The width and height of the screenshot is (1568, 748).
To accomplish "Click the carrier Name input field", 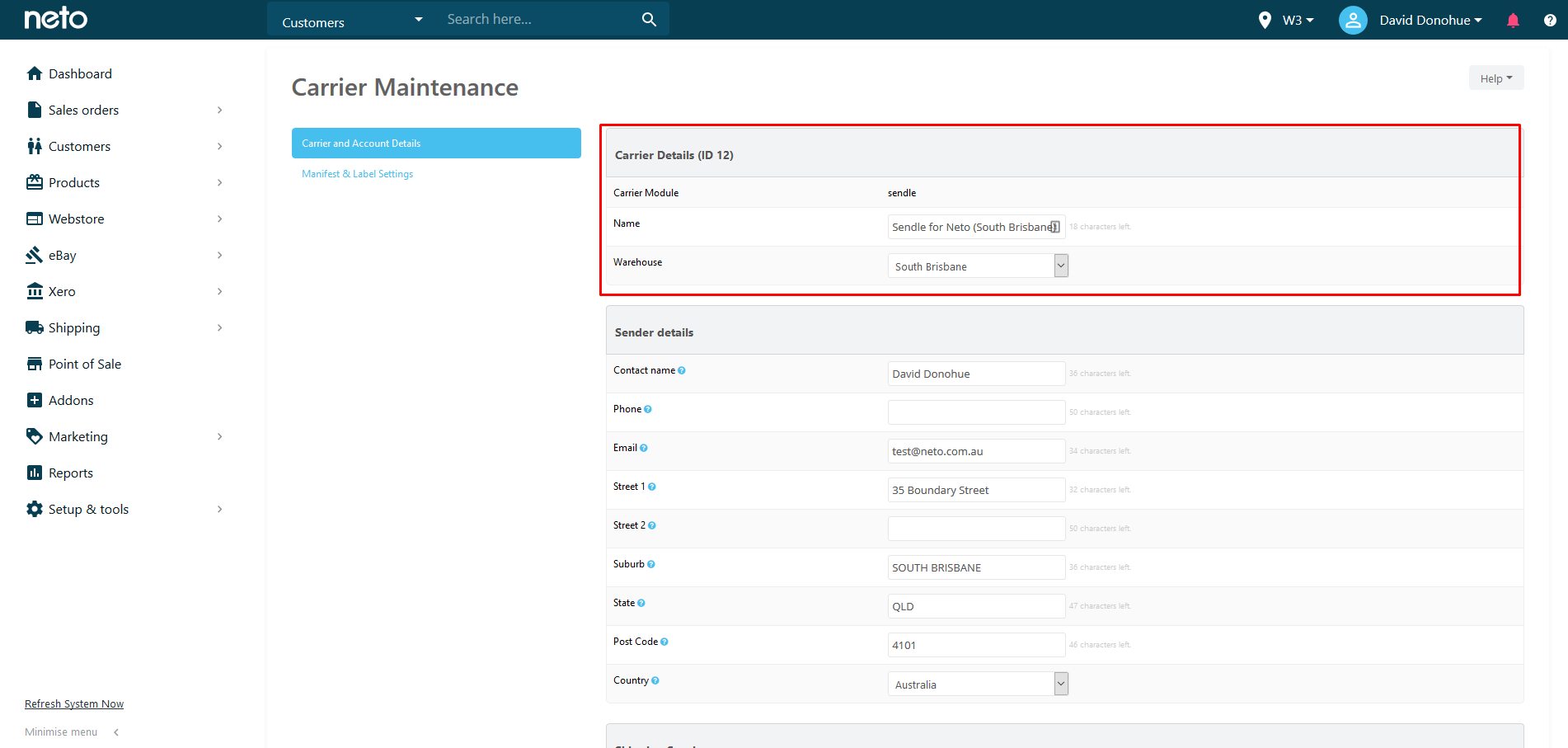I will pyautogui.click(x=976, y=227).
